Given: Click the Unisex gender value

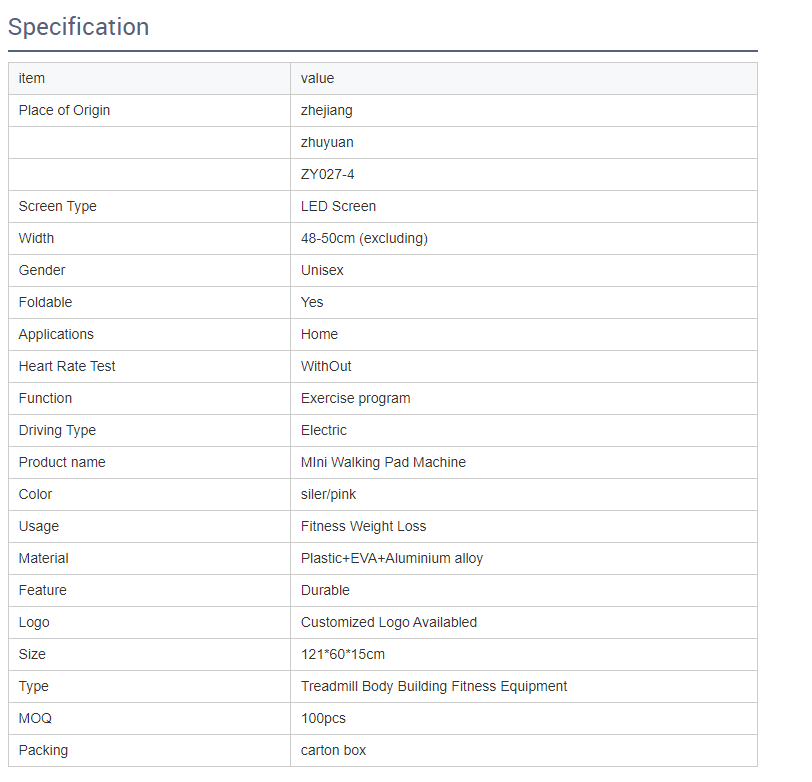Looking at the screenshot, I should (322, 270).
